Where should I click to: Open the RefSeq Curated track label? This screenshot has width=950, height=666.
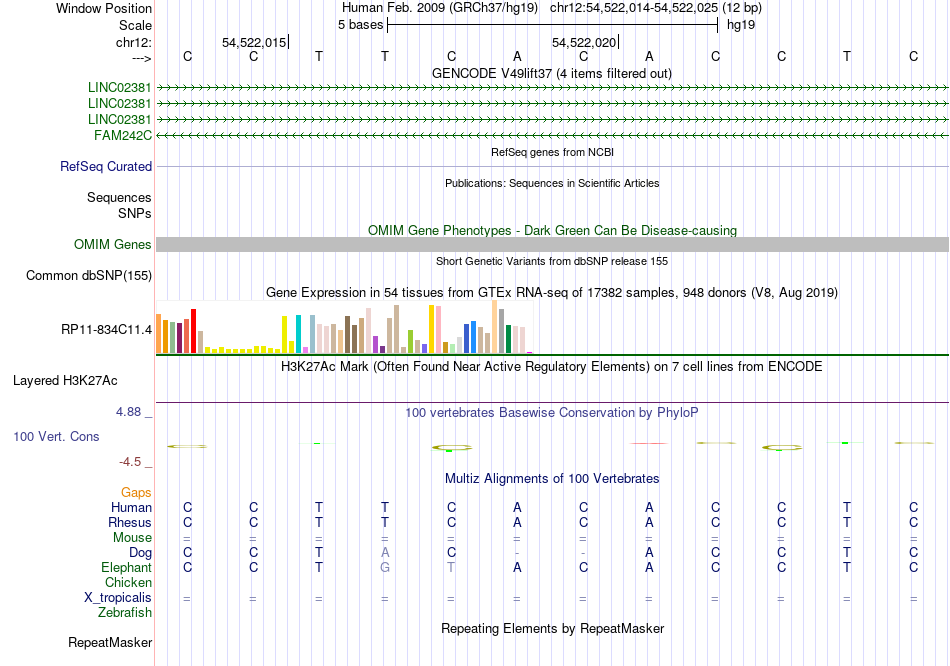105,166
